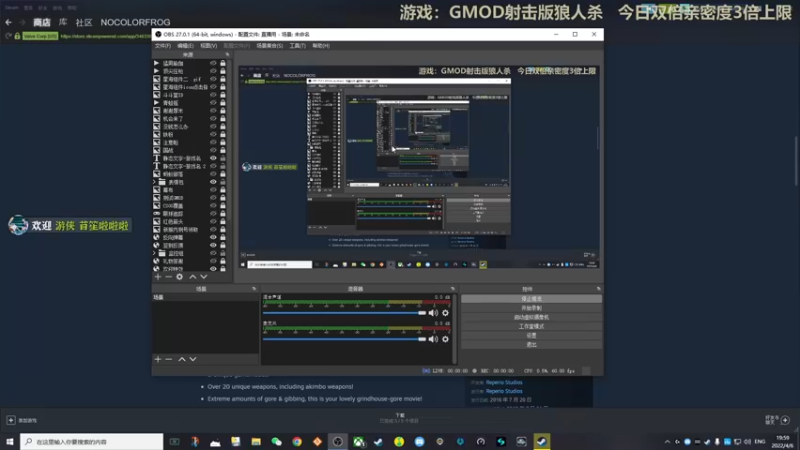The image size is (800, 450).
Task: Toggle lock on 红色箭头 source
Action: point(223,221)
